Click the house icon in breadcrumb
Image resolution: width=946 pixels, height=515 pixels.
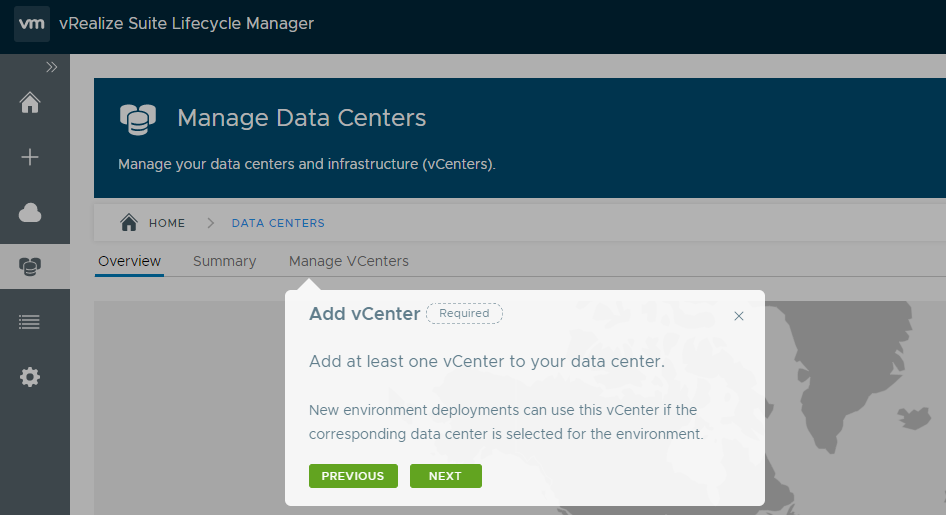coord(128,223)
